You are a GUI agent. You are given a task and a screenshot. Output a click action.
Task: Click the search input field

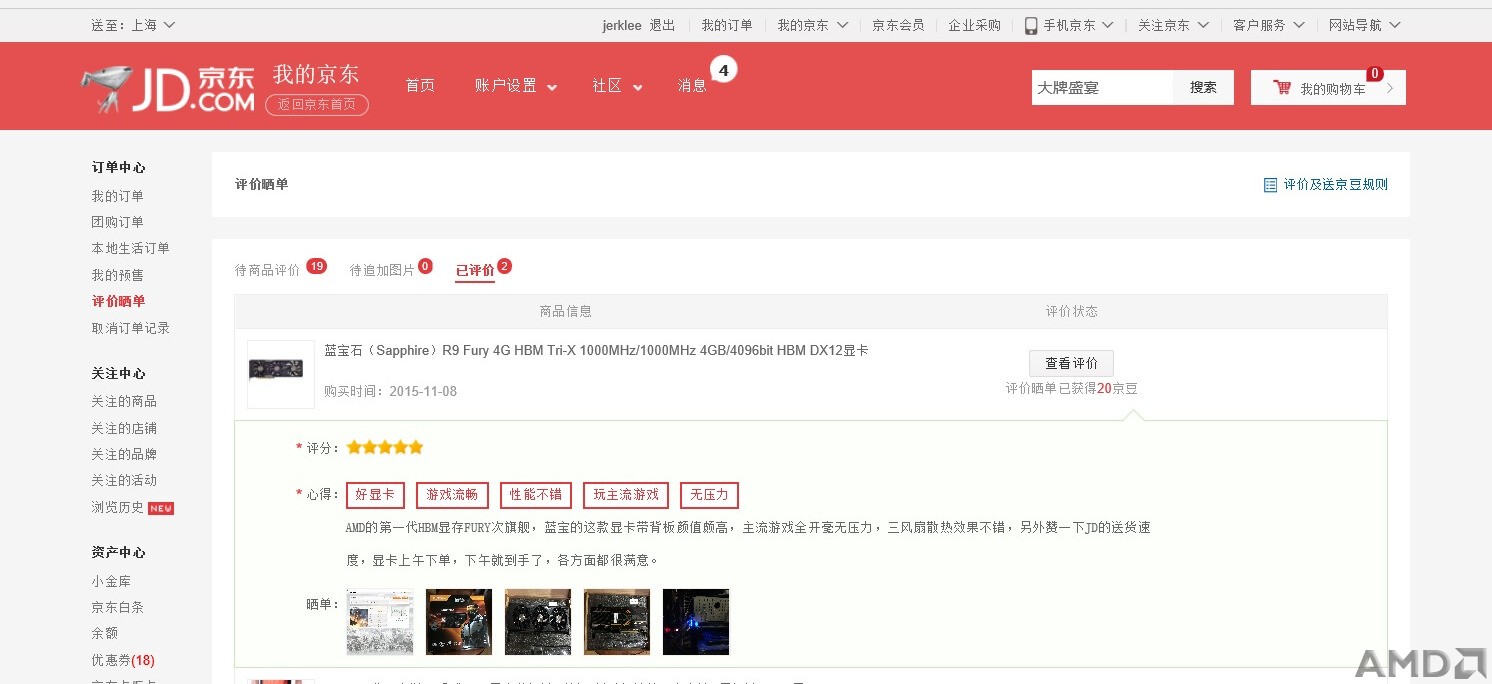1102,88
